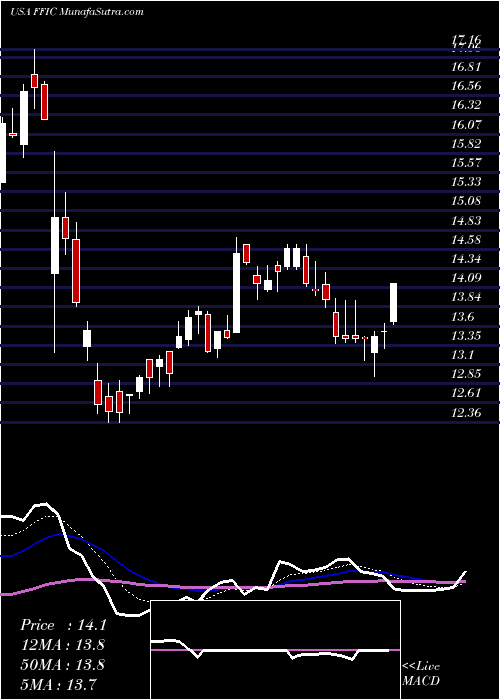
Task: Click the <<Live MACD label
Action: pos(421,673)
